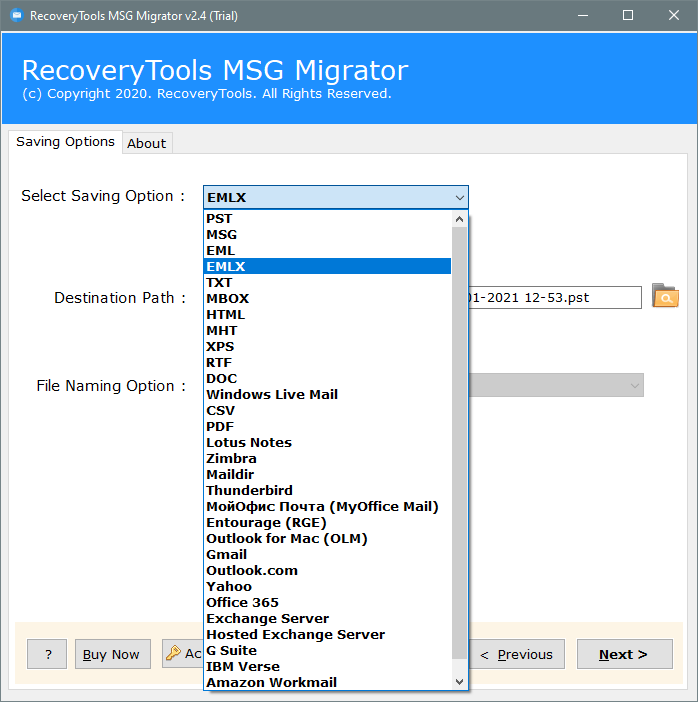The height and width of the screenshot is (702, 698).
Task: Maximize the MSG Migrator window
Action: click(628, 16)
